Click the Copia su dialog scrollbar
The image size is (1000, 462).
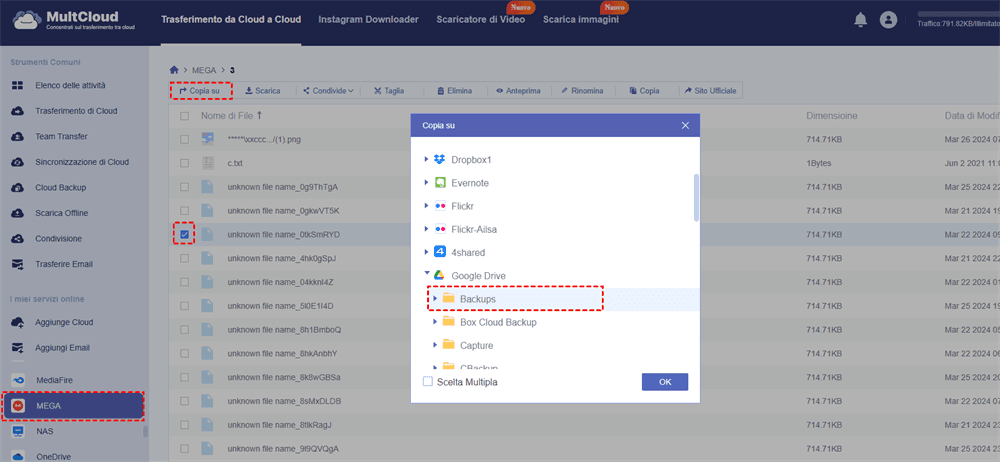tap(696, 198)
